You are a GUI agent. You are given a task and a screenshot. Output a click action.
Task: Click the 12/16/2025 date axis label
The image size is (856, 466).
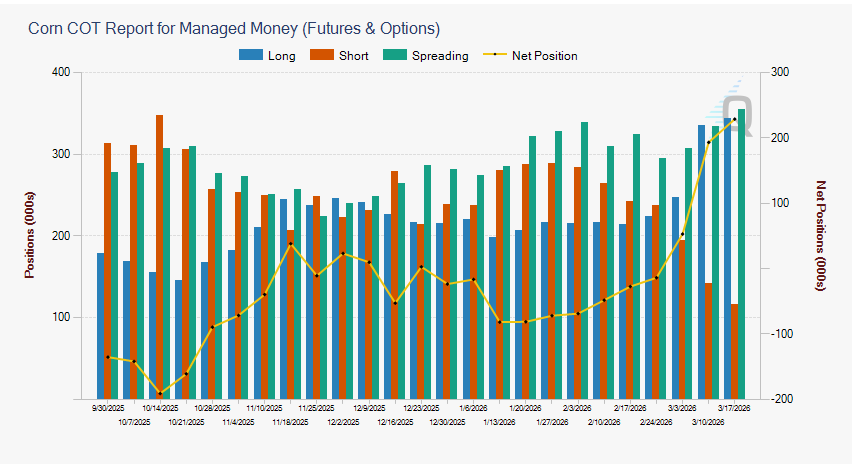[395, 422]
